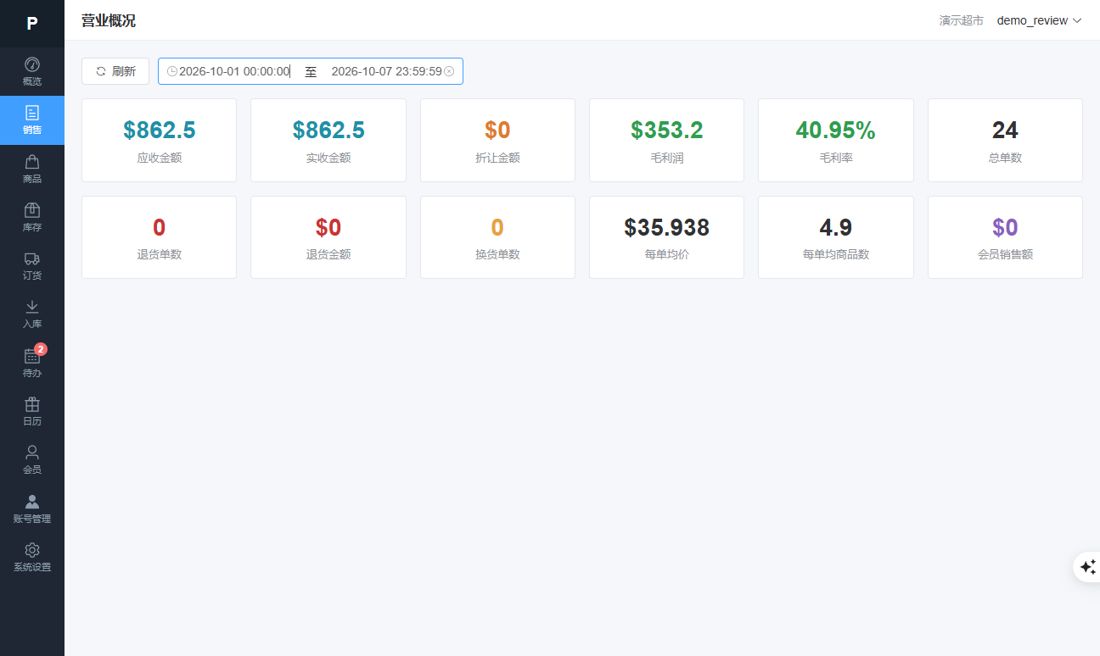
Task: Open 系统设置 system settings gear
Action: click(x=32, y=557)
